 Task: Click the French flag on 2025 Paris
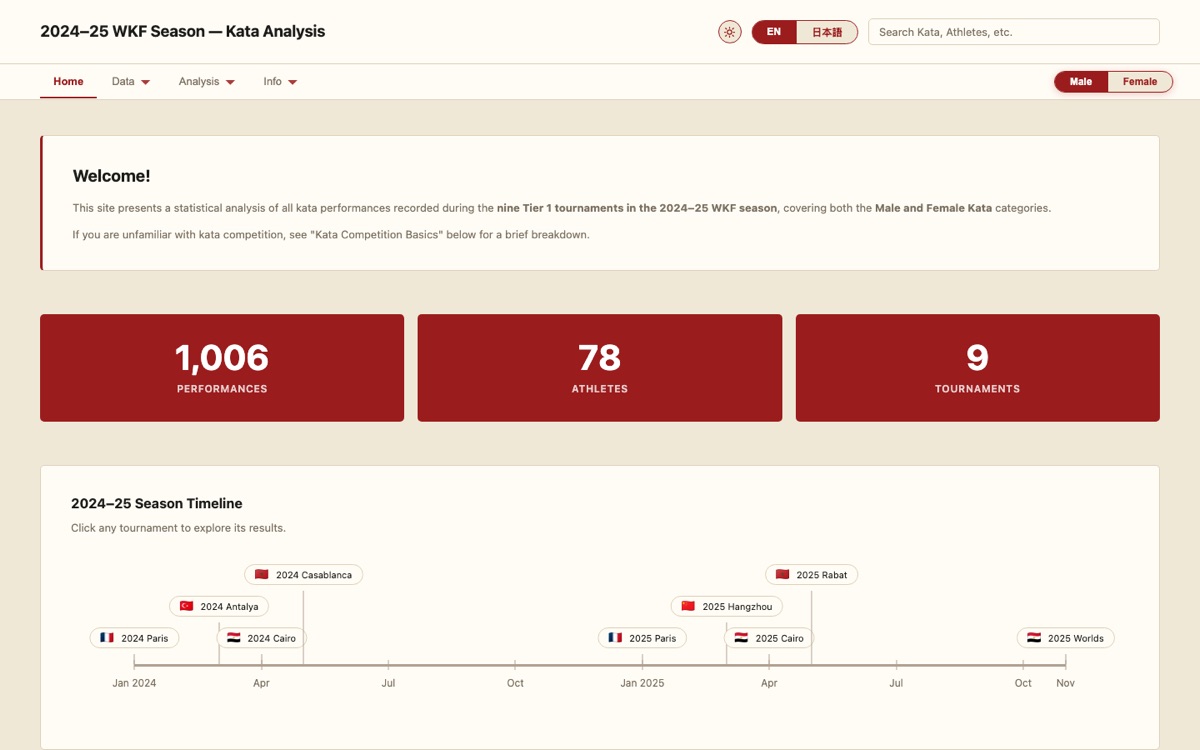pos(615,638)
